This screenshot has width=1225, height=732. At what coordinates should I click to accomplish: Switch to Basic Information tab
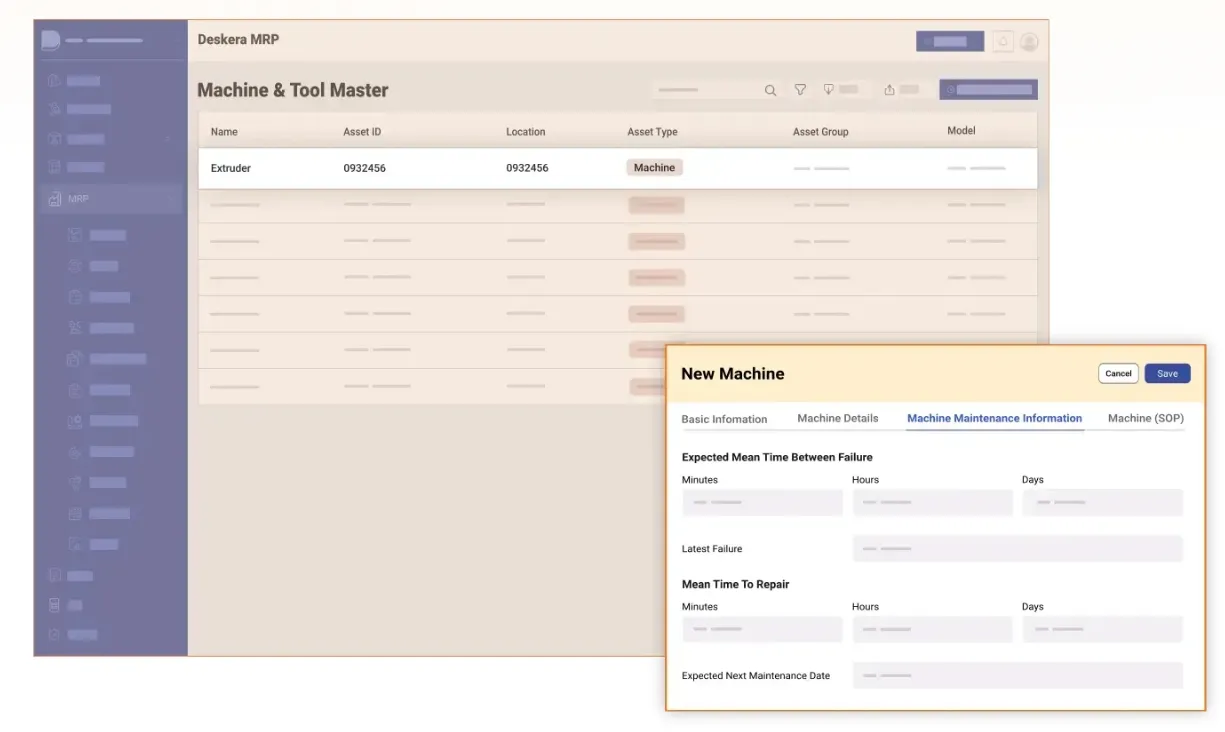point(724,419)
